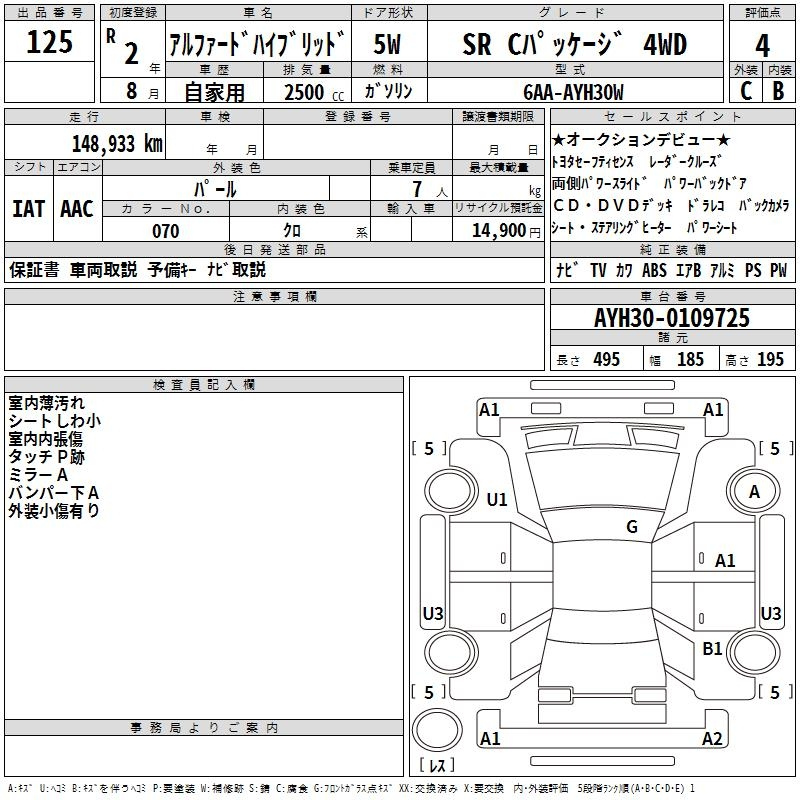This screenshot has height=800, width=800.
Task: Click the G windshield mark on car diagram
Action: 632,527
